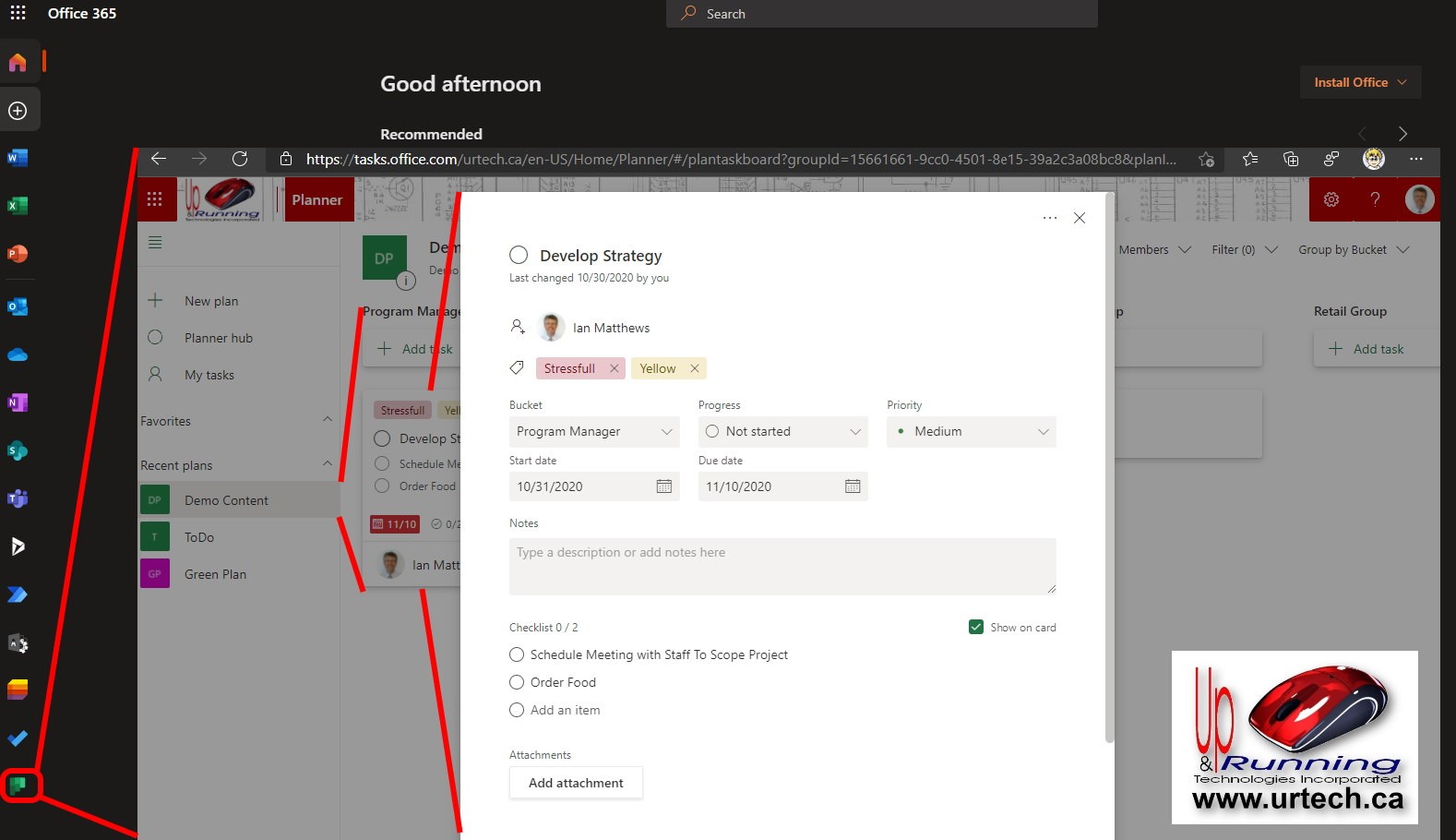Image resolution: width=1456 pixels, height=840 pixels.
Task: Open OneNote from the app sidebar
Action: [18, 402]
